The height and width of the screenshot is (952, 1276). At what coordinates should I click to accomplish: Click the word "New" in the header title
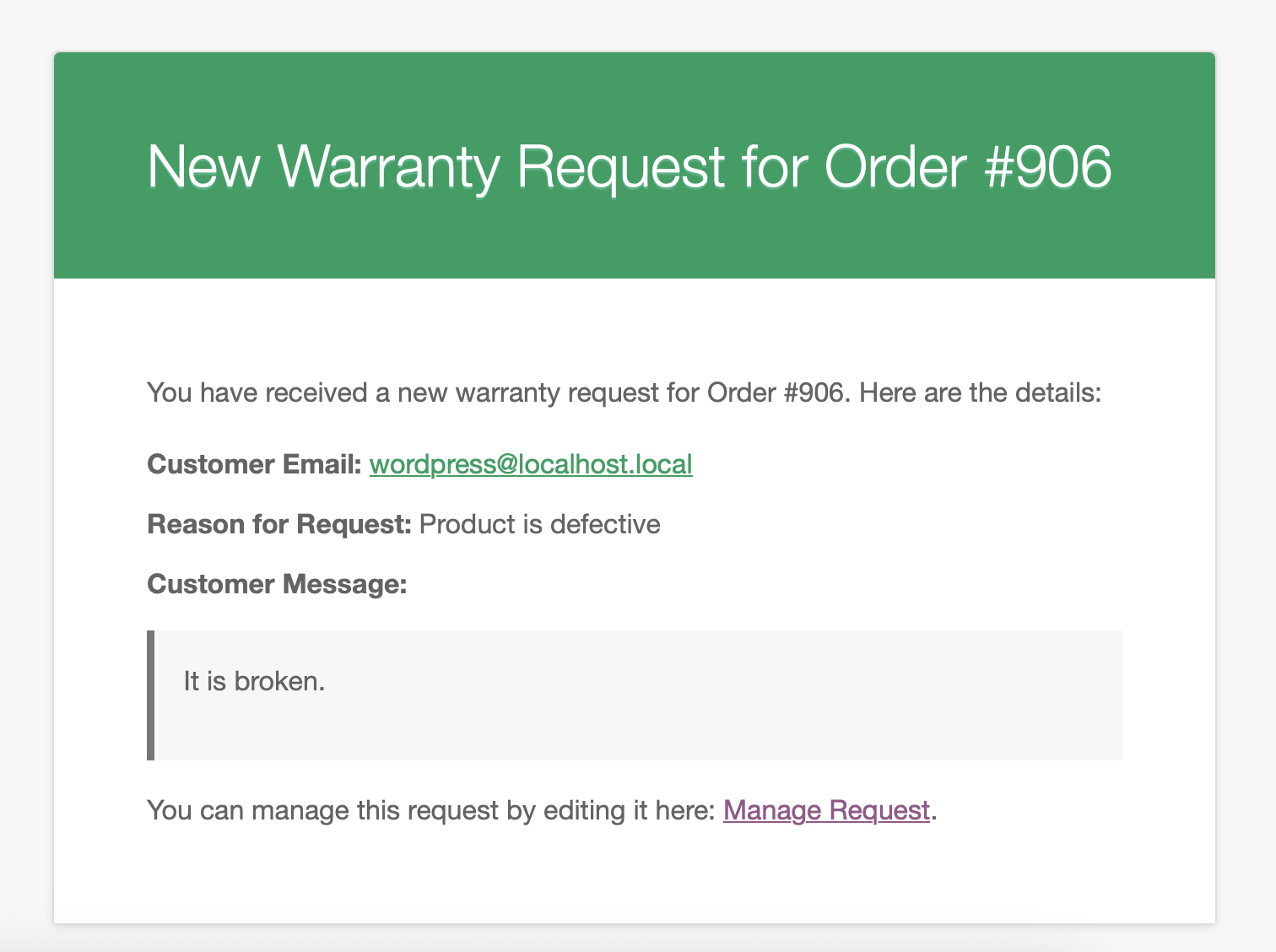pos(203,166)
